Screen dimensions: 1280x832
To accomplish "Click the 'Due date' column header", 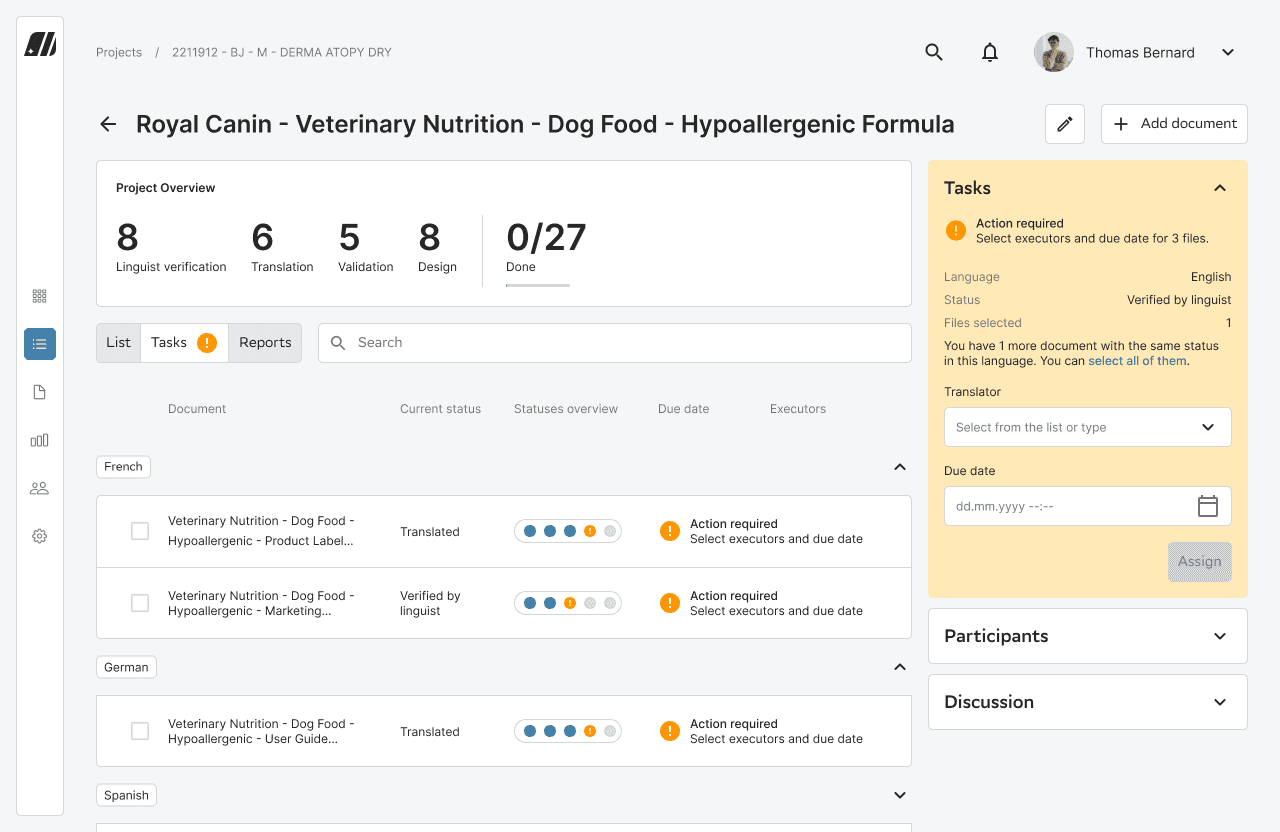I will (683, 409).
